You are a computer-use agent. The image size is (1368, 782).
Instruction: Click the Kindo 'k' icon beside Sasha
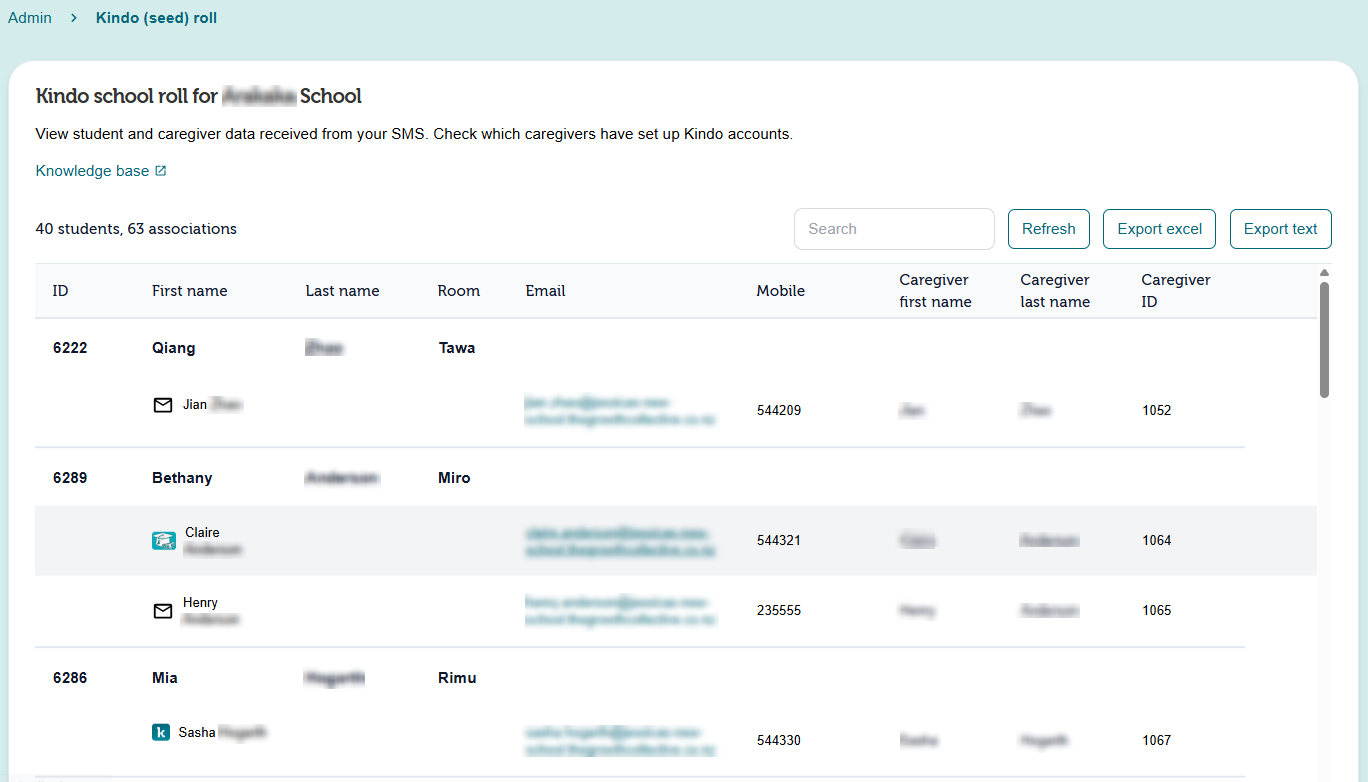pos(161,732)
